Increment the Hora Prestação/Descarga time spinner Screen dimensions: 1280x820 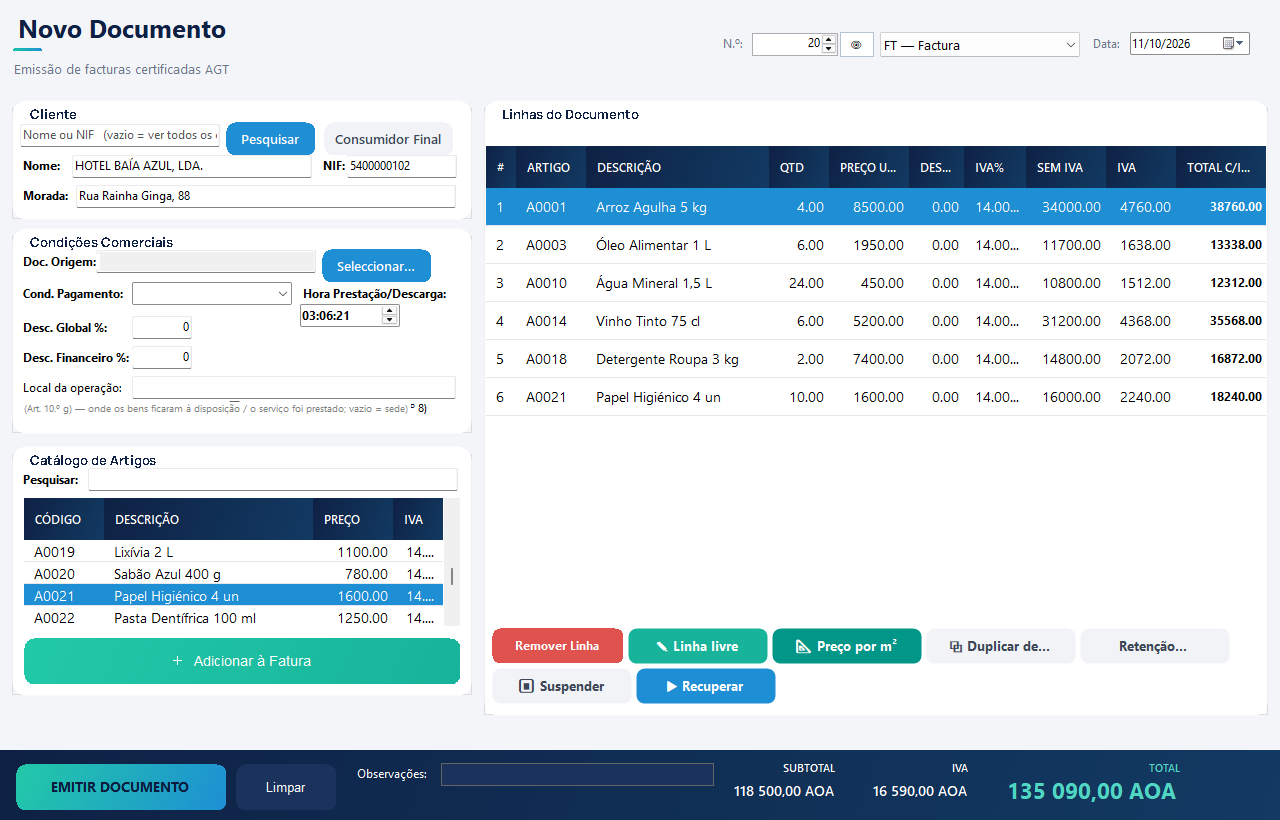click(x=389, y=311)
